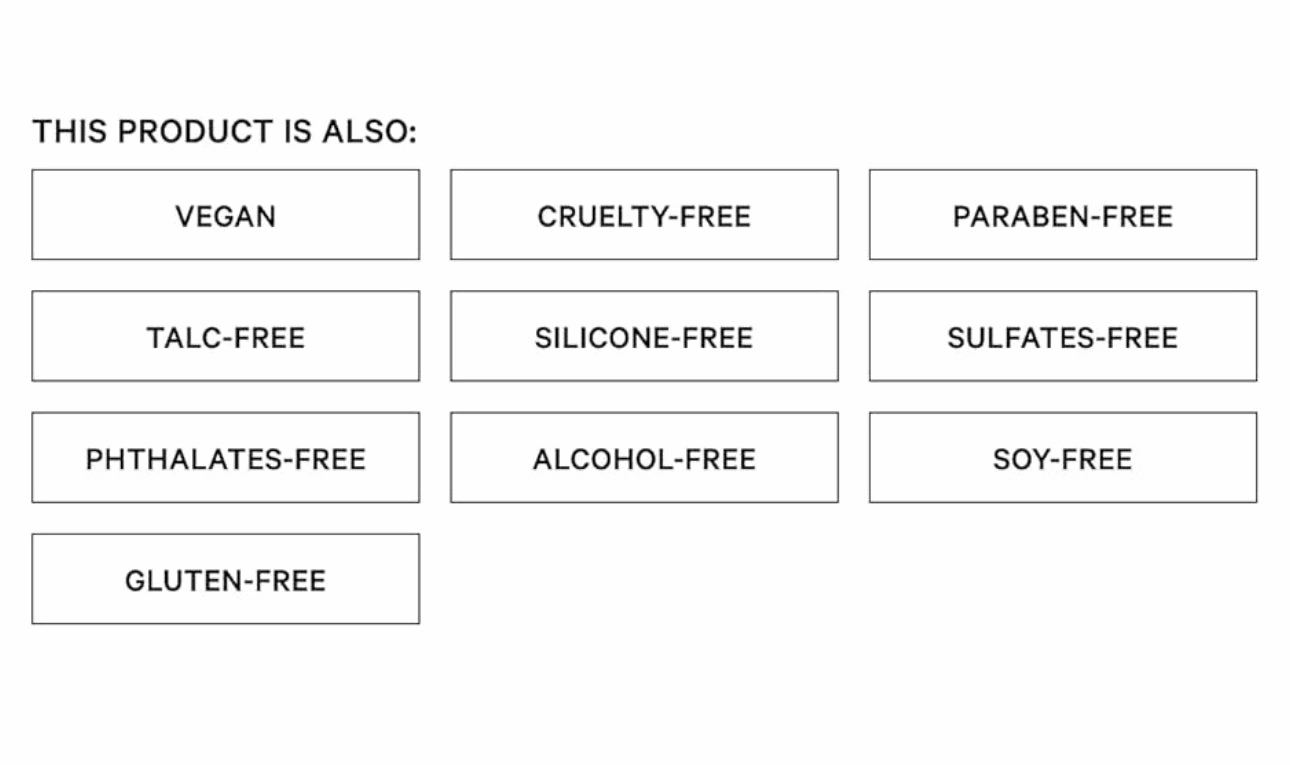Click the PHTHALATES-FREE attribute
The width and height of the screenshot is (1290, 765).
(226, 458)
